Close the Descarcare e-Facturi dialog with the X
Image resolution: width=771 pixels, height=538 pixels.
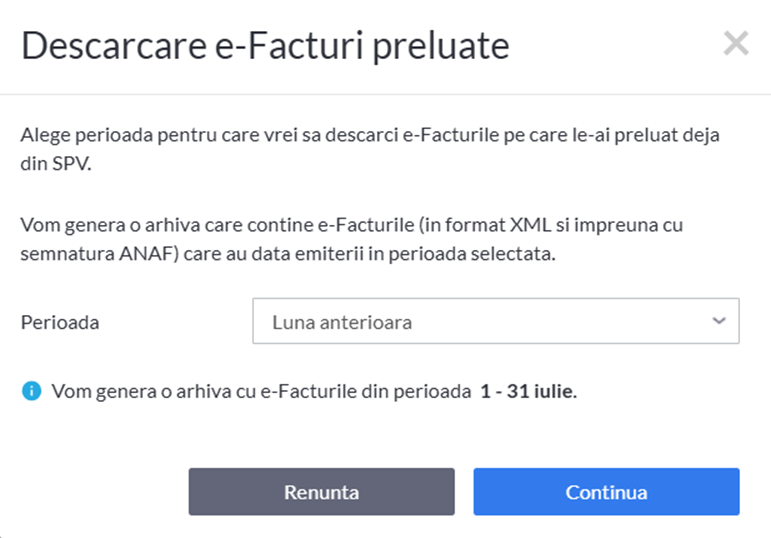point(736,43)
